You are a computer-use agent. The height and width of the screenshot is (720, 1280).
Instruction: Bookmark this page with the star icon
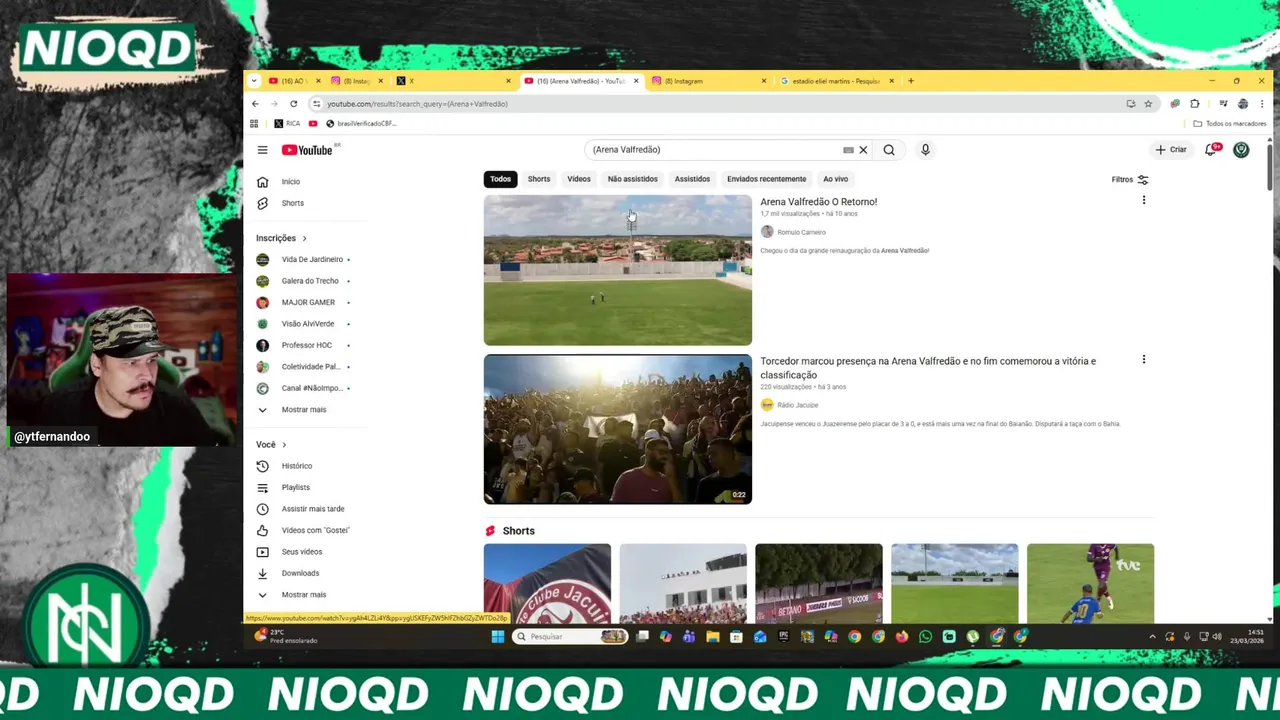coord(1148,104)
